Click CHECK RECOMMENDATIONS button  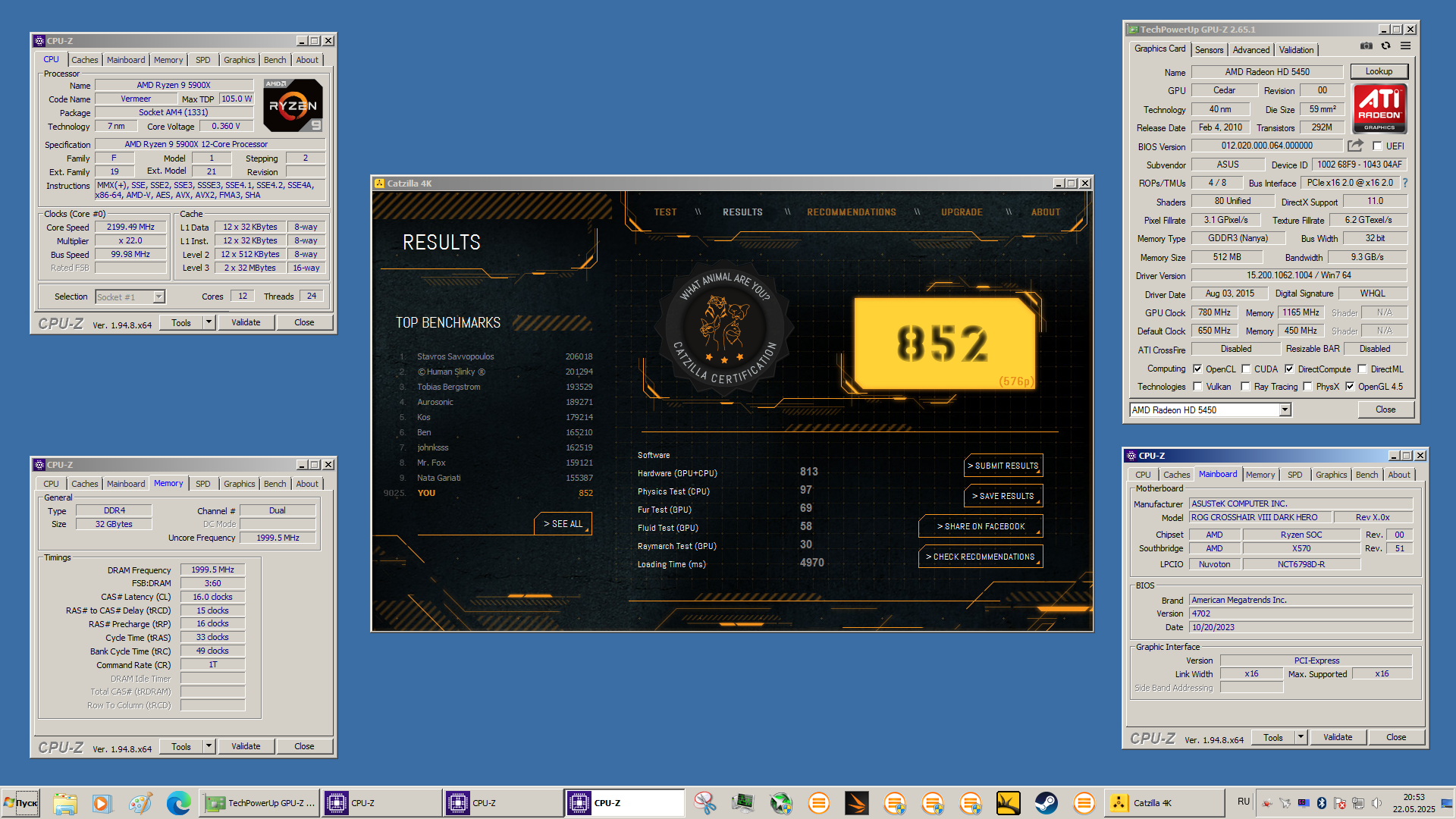pyautogui.click(x=981, y=557)
